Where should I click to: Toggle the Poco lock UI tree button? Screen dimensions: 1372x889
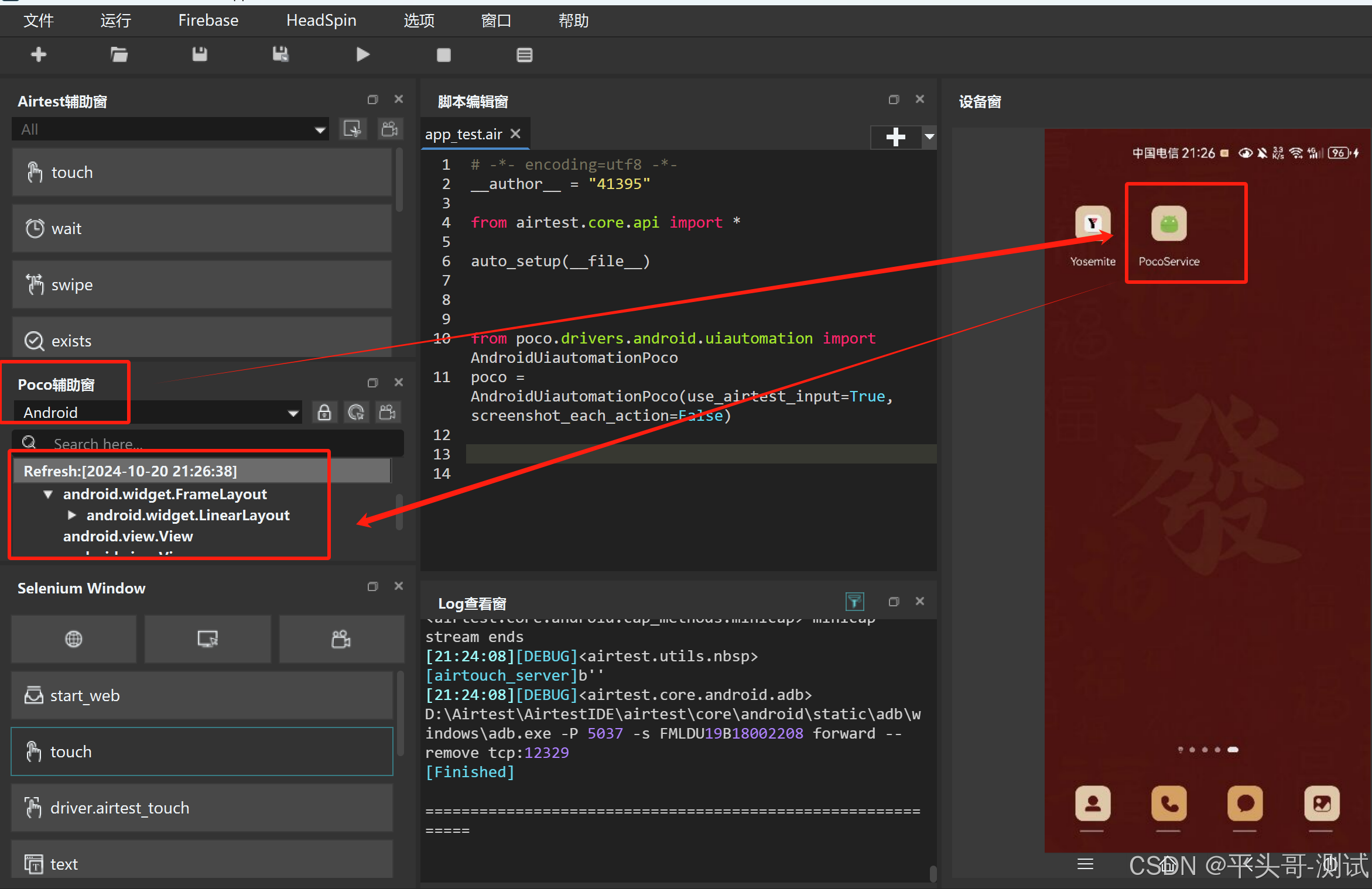[324, 413]
